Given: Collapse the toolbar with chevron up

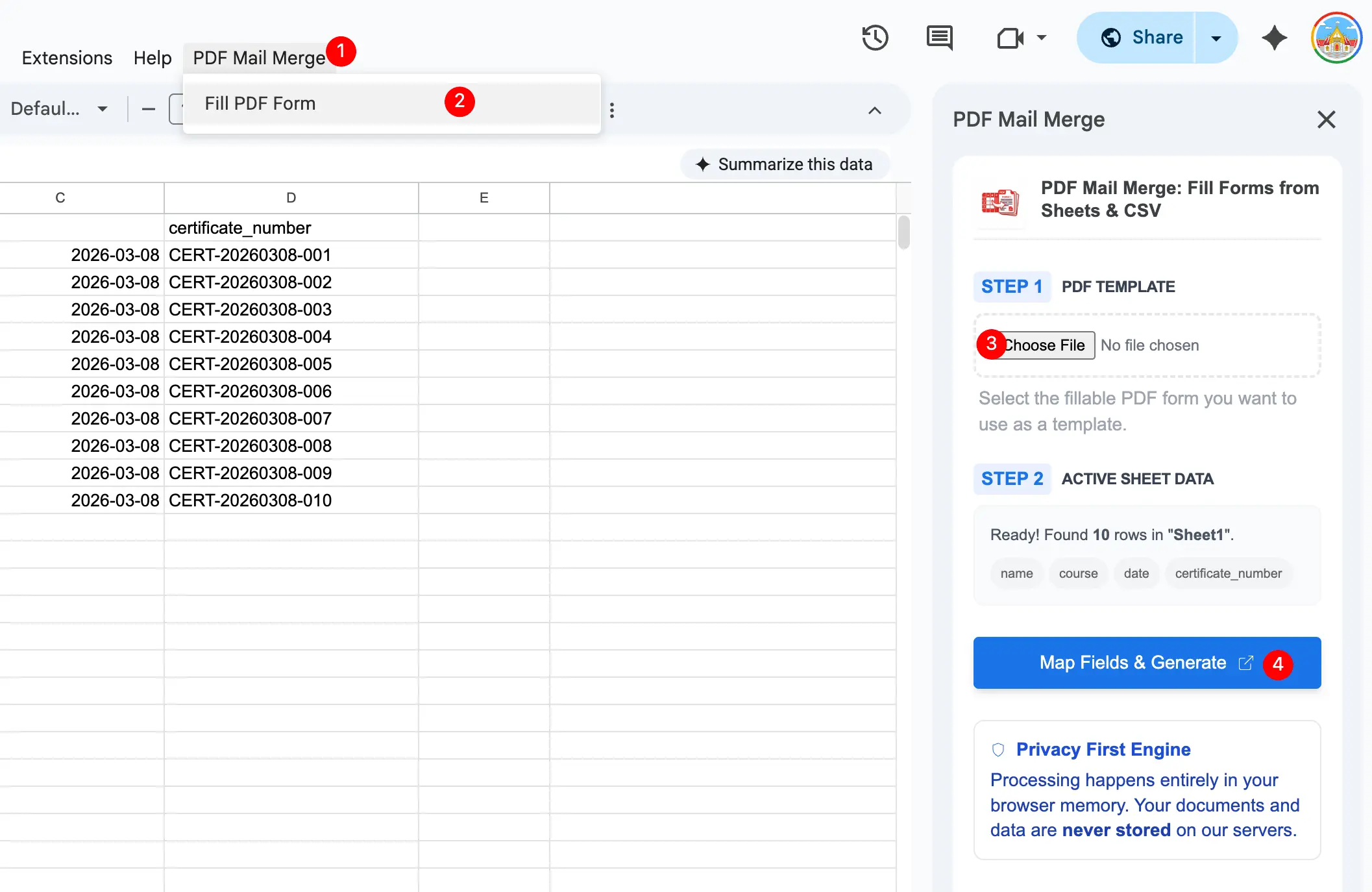Looking at the screenshot, I should coord(874,110).
